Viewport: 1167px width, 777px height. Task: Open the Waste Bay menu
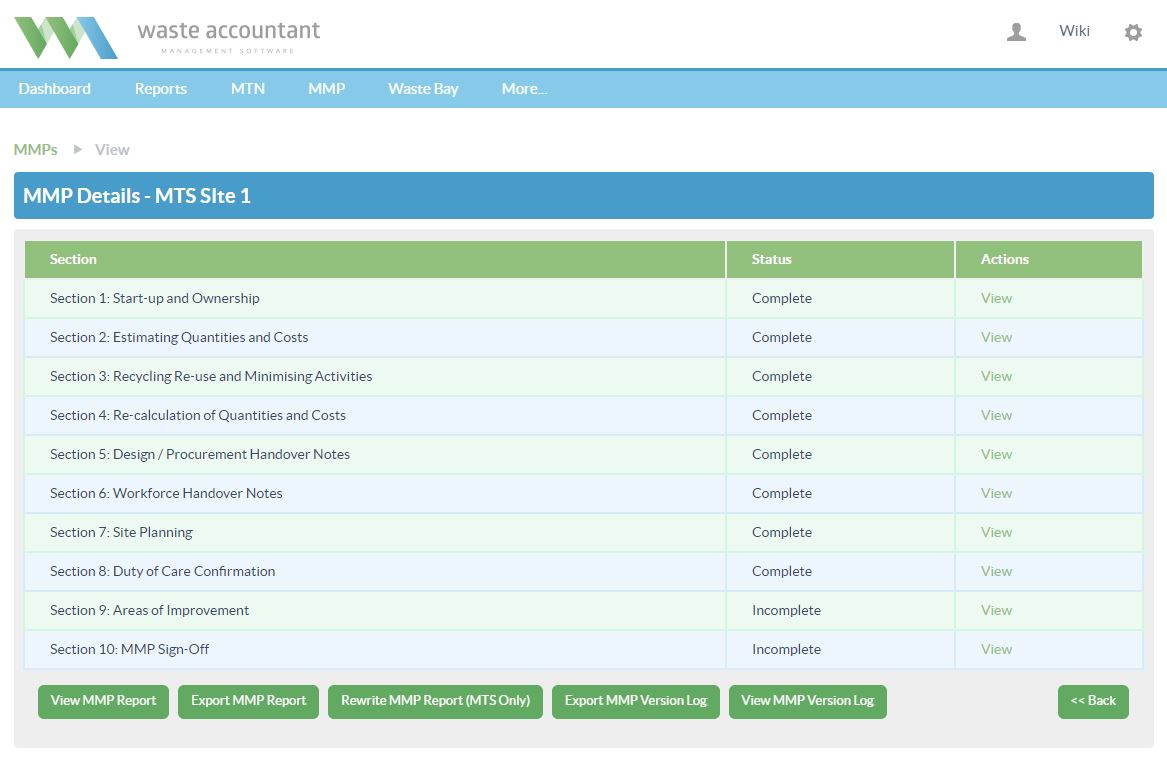click(423, 89)
